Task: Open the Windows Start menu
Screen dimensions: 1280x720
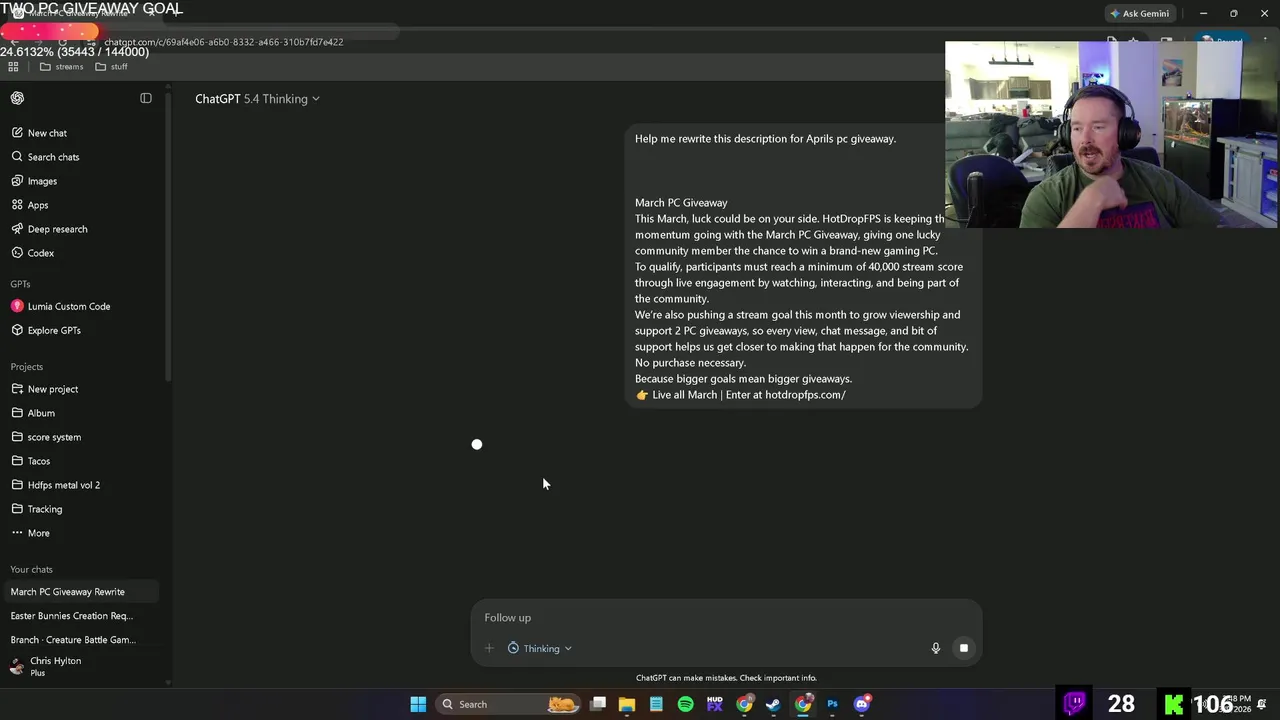Action: coord(418,704)
